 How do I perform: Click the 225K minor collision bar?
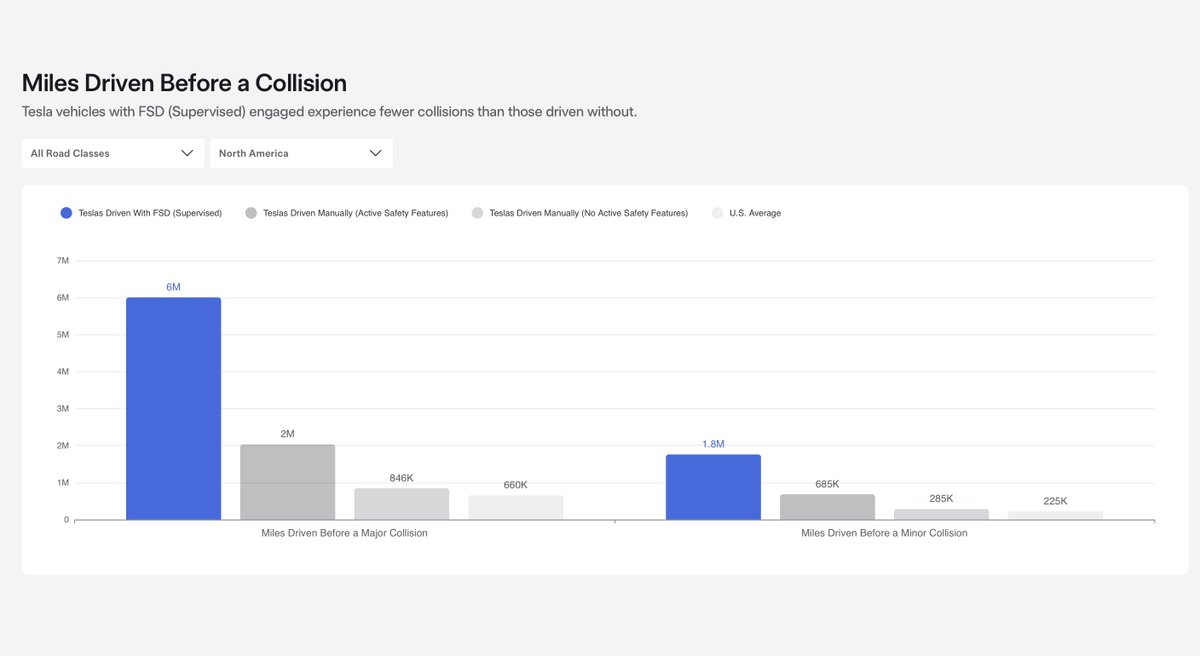click(x=1055, y=516)
